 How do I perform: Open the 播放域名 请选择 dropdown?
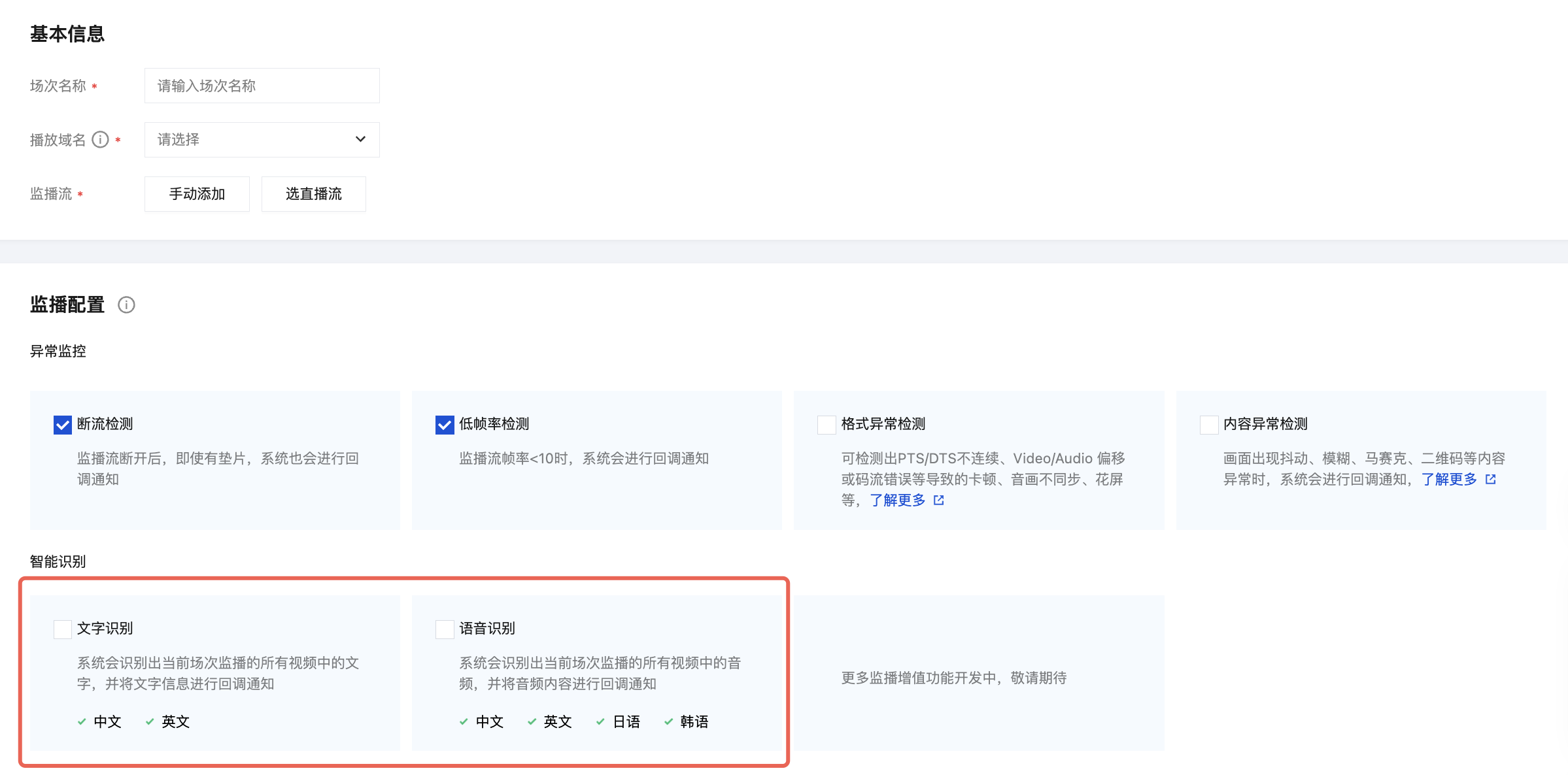262,140
